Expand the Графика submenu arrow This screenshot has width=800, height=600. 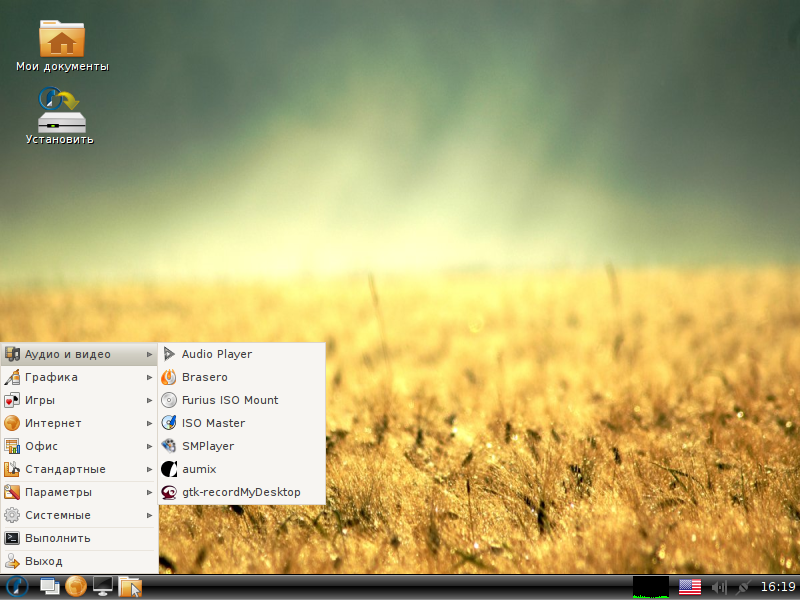149,378
